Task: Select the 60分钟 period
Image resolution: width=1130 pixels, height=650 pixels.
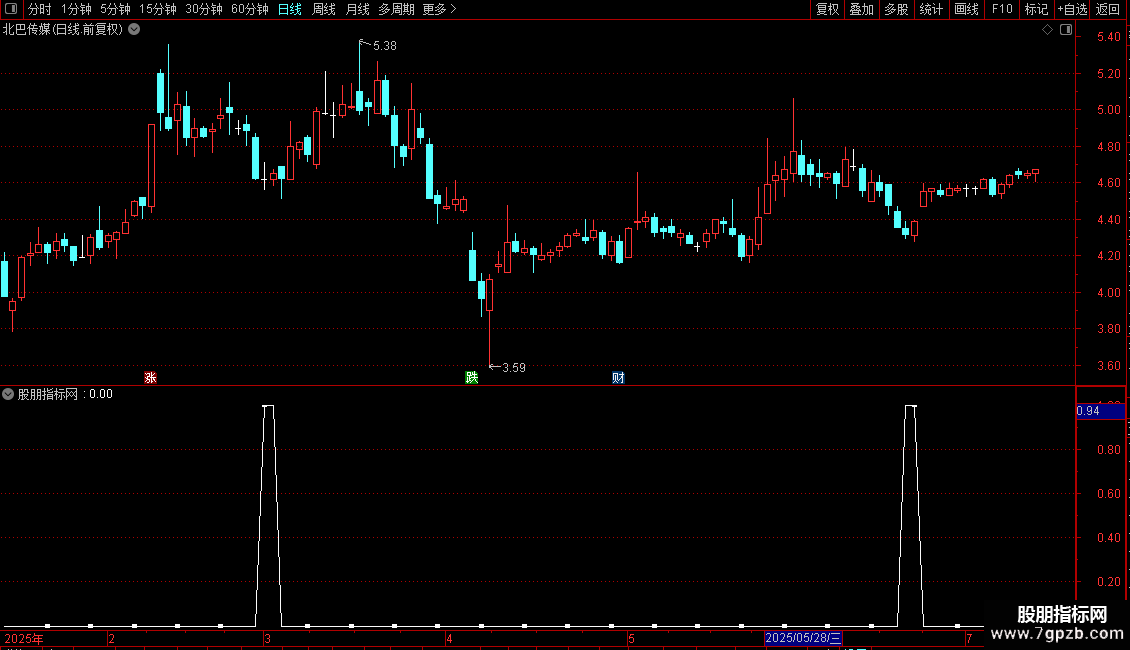Action: tap(250, 9)
